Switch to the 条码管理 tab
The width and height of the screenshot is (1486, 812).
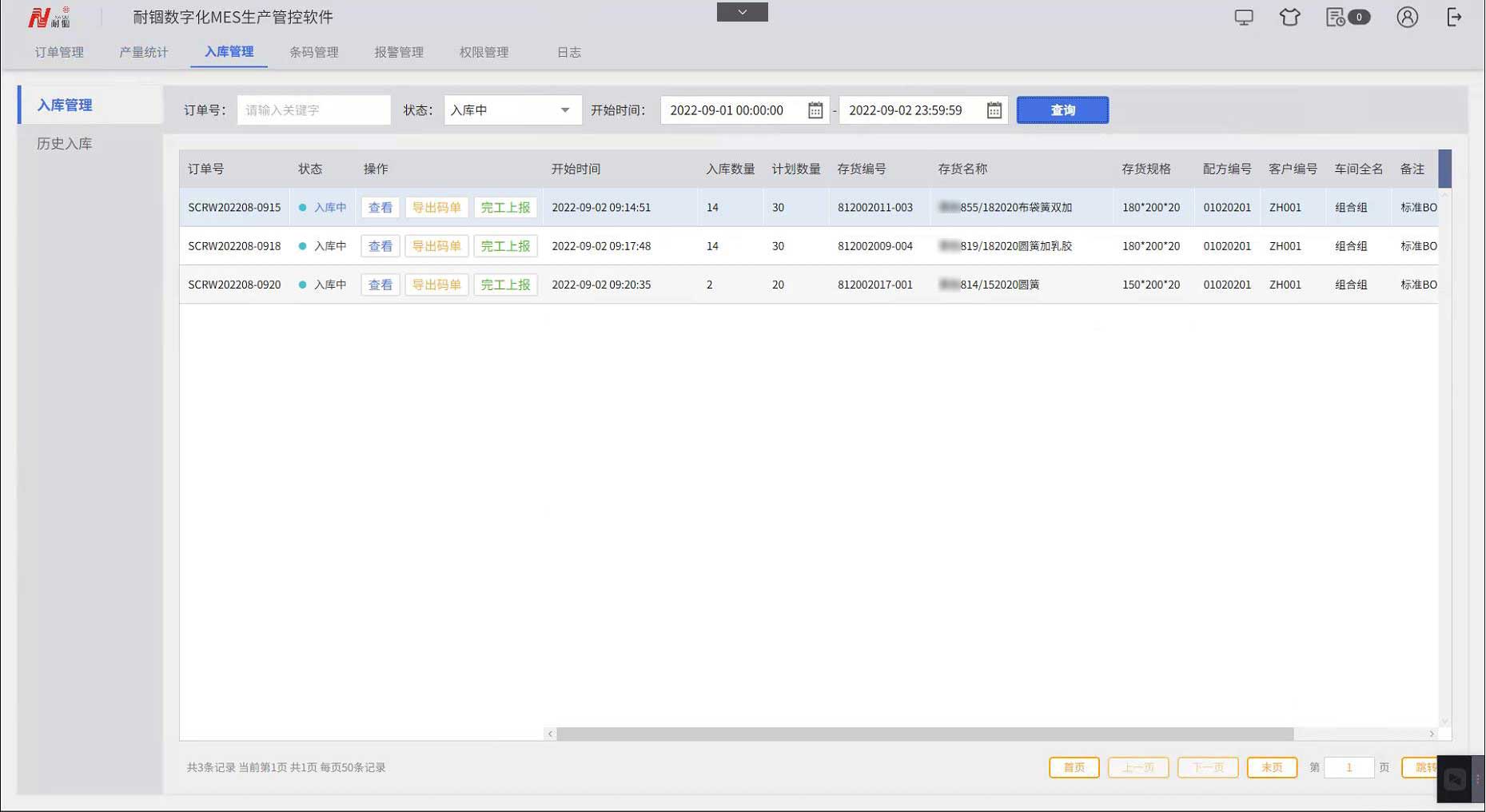[314, 52]
